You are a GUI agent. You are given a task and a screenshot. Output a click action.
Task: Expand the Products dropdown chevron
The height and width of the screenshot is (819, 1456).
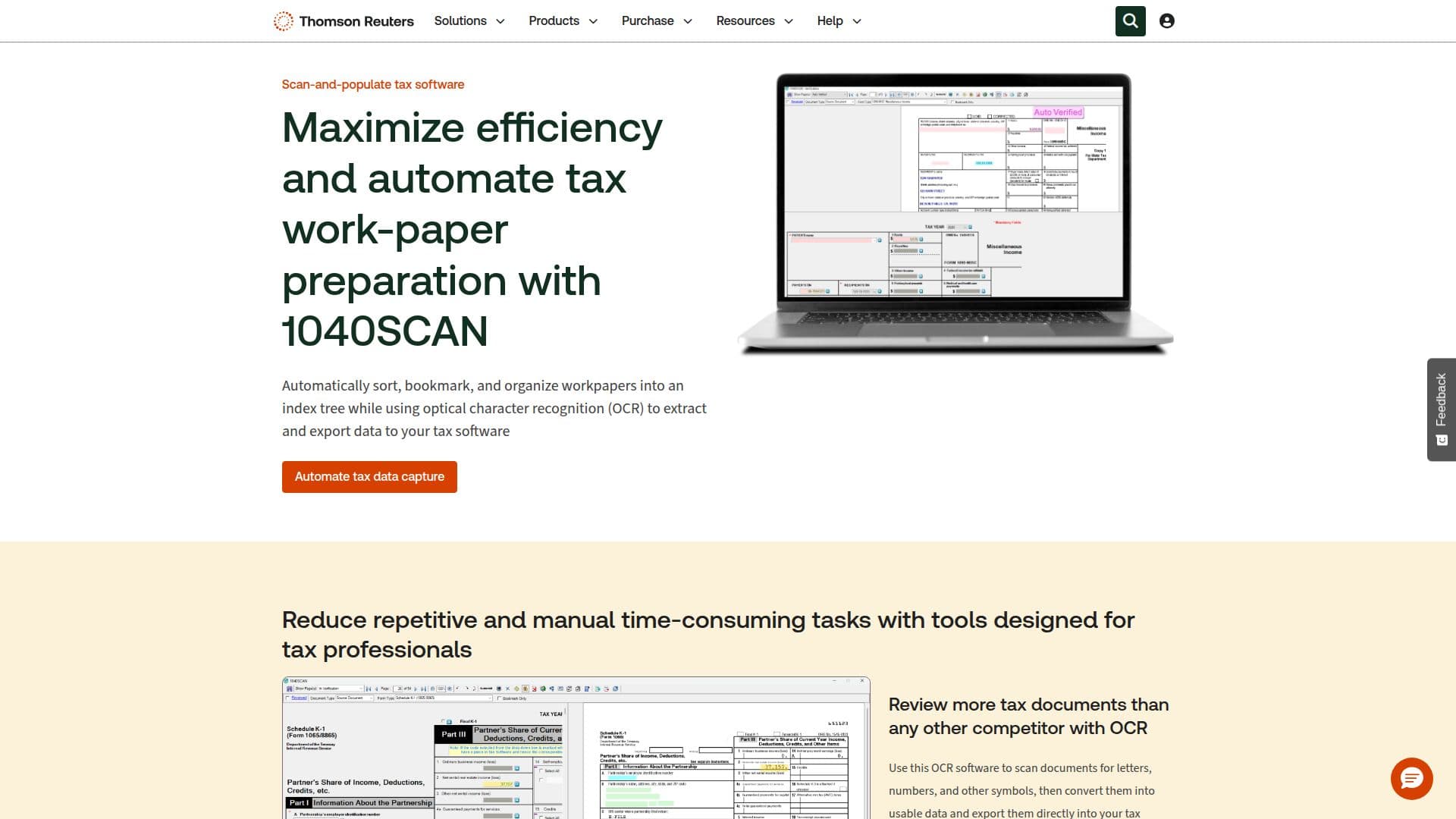pos(593,21)
